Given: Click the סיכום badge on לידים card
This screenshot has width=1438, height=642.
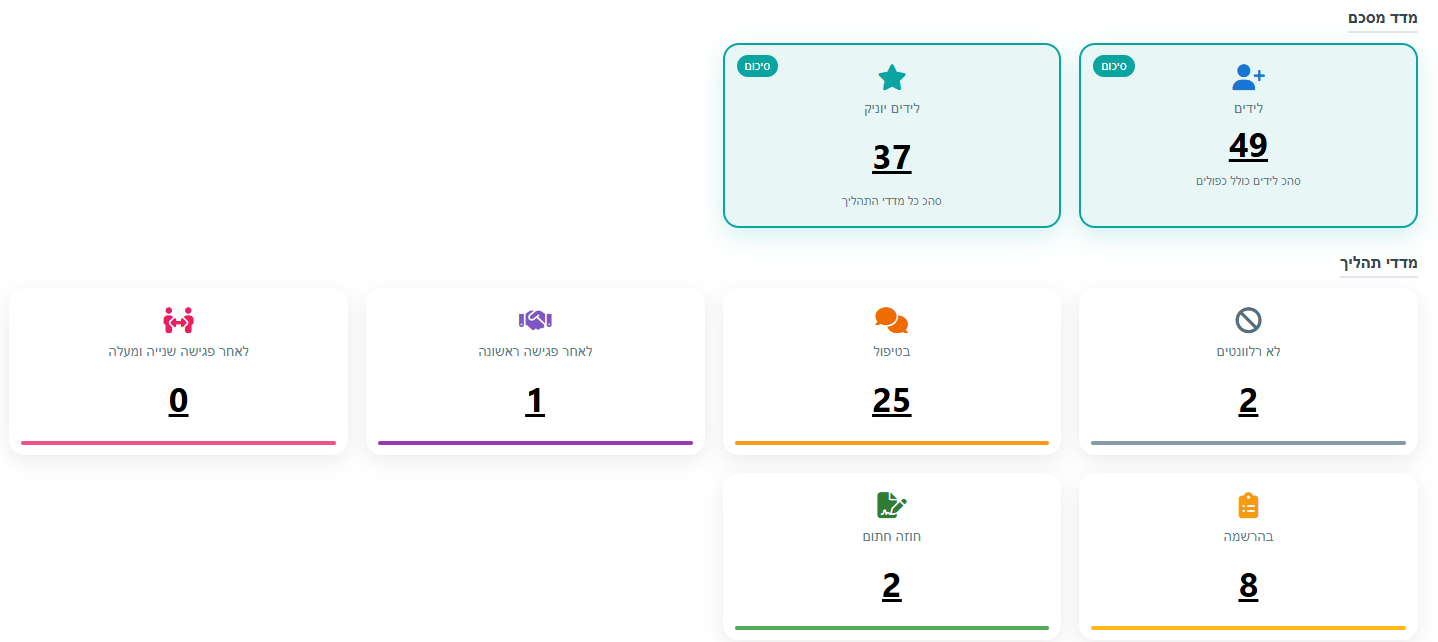Looking at the screenshot, I should pyautogui.click(x=1114, y=66).
